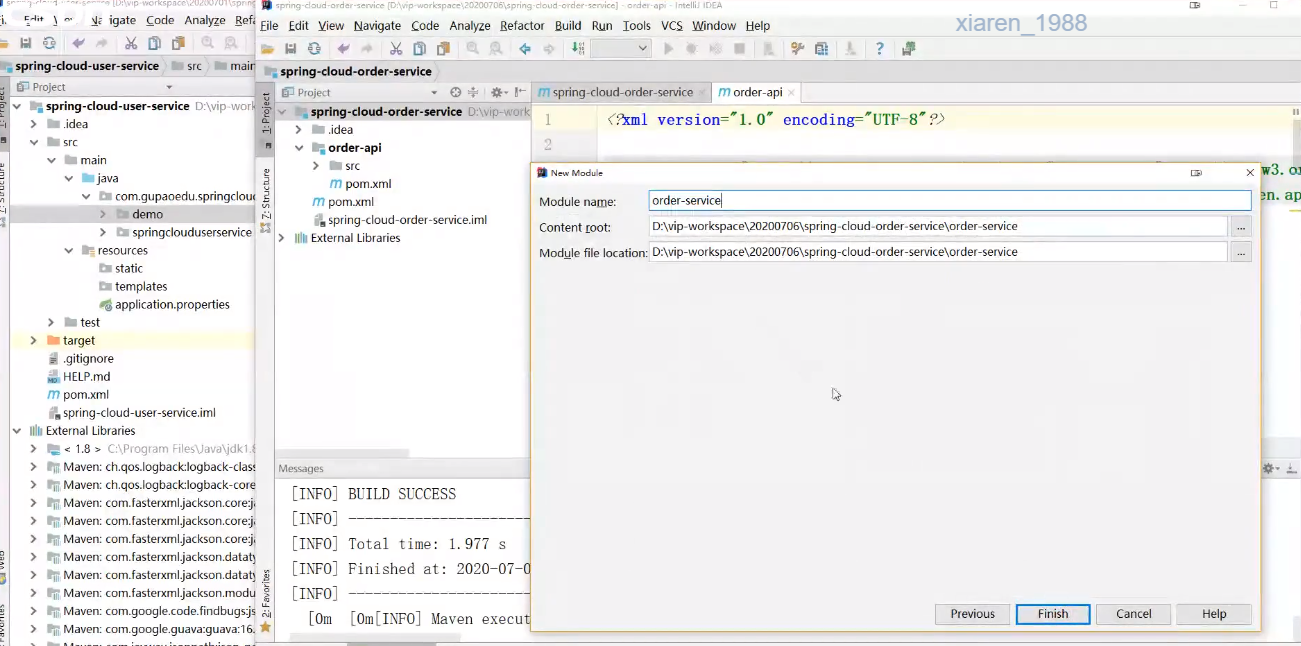Image resolution: width=1301 pixels, height=646 pixels.
Task: Click the Help question-mark toolbar icon
Action: coord(879,49)
